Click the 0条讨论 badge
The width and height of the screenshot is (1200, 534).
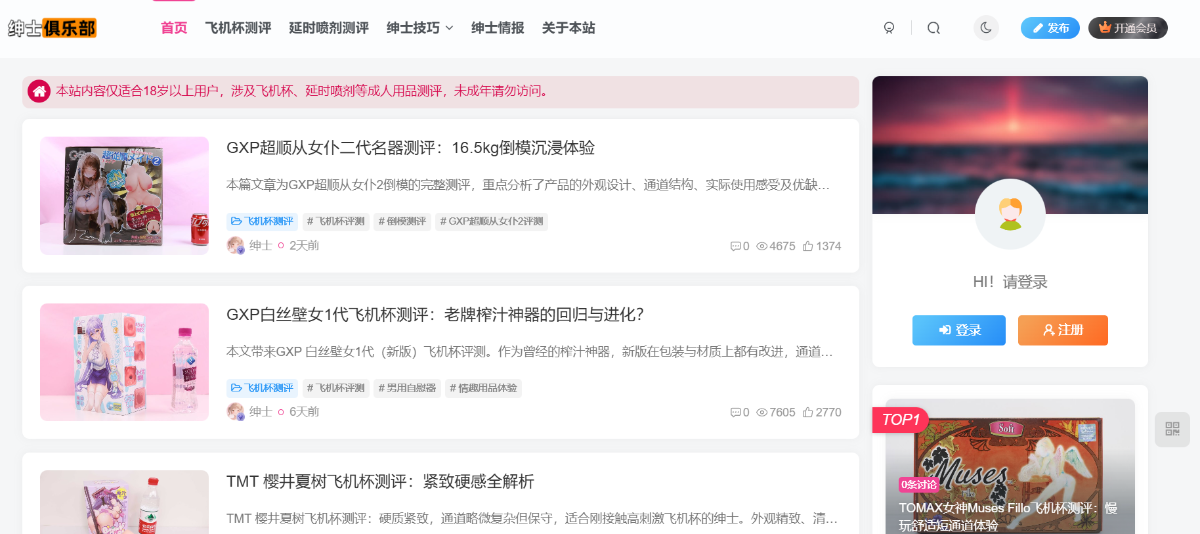(918, 485)
